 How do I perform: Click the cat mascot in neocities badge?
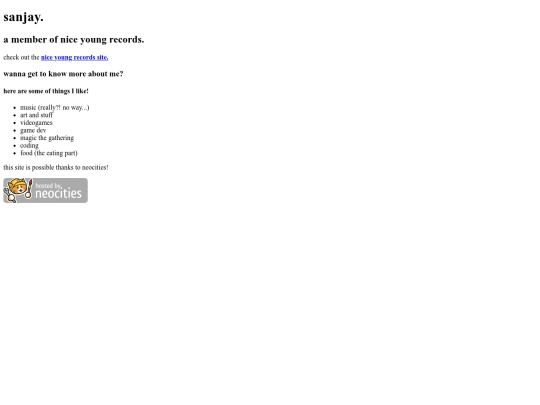click(x=17, y=190)
